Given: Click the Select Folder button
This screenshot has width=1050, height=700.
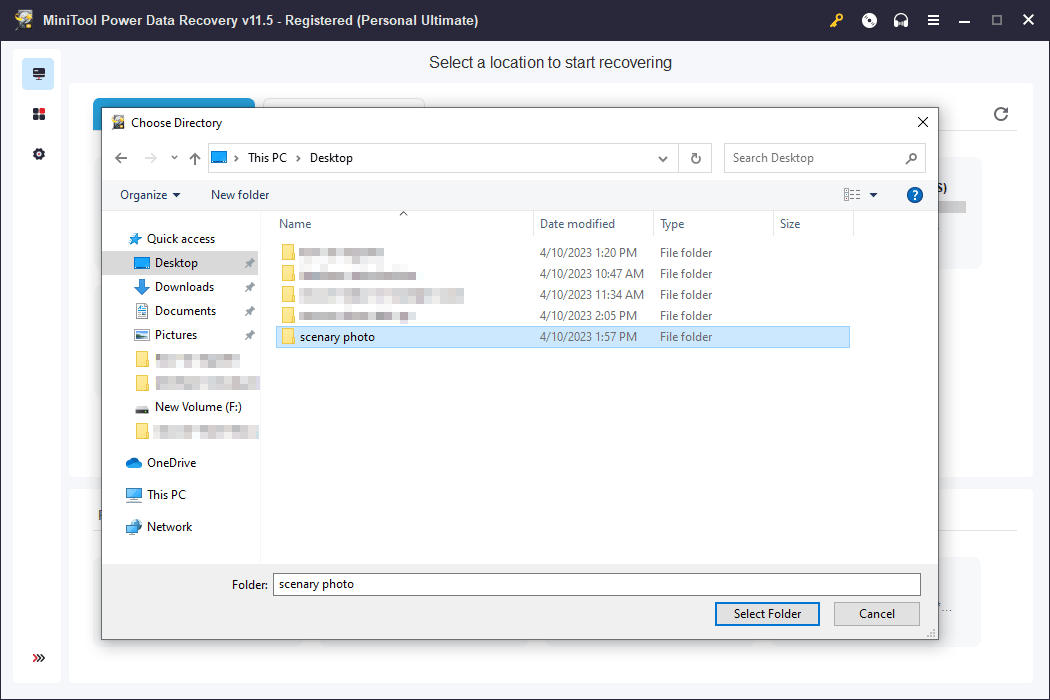Looking at the screenshot, I should click(767, 613).
